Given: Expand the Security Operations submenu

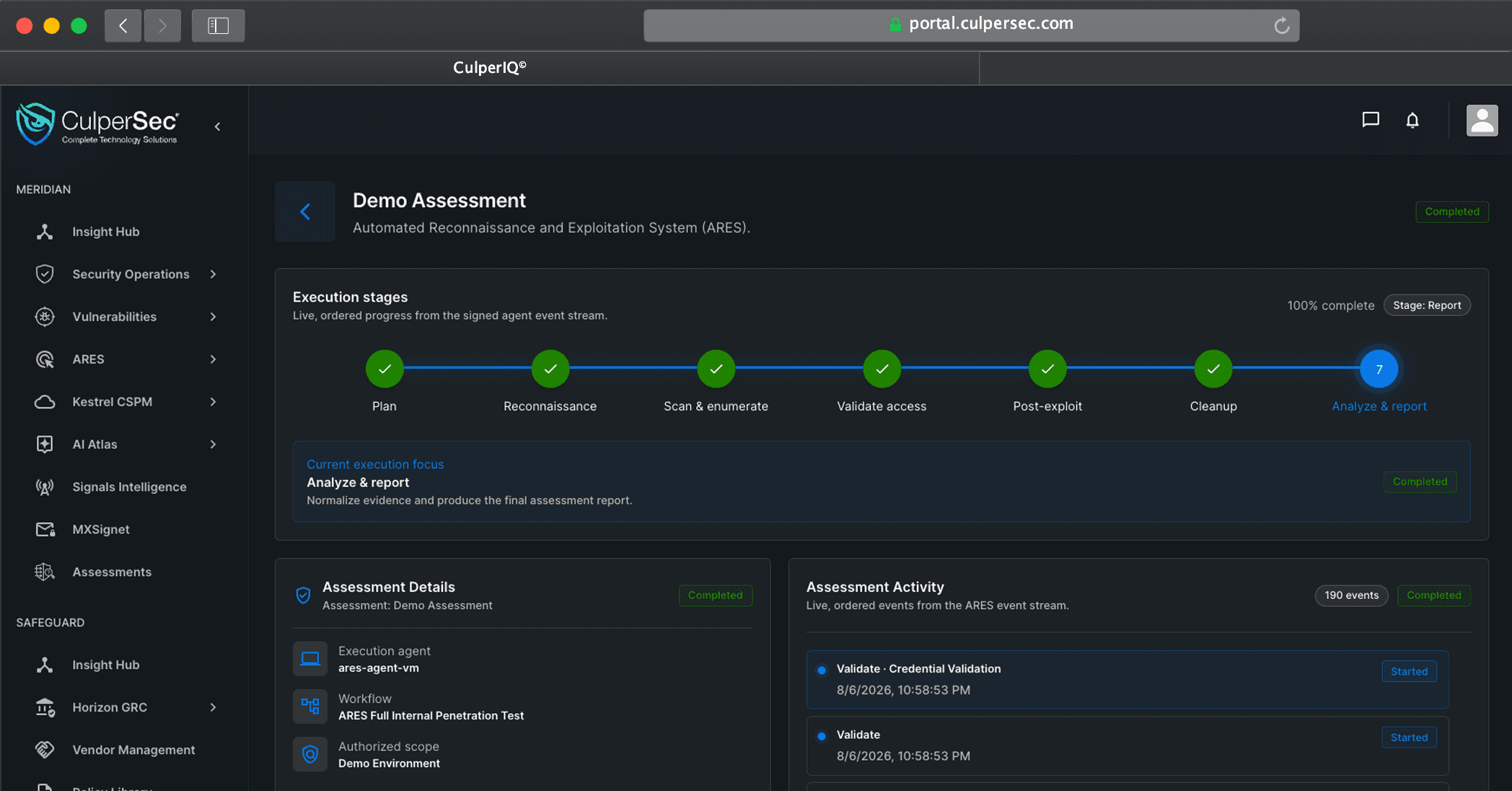Looking at the screenshot, I should coord(213,274).
